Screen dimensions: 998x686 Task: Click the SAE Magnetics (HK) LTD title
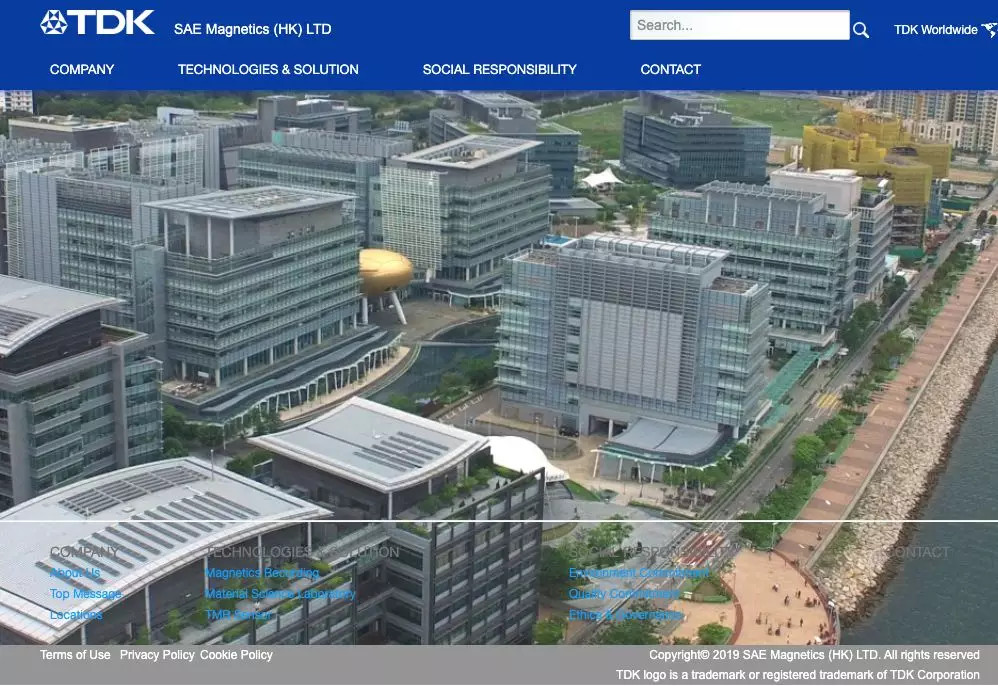tap(253, 29)
